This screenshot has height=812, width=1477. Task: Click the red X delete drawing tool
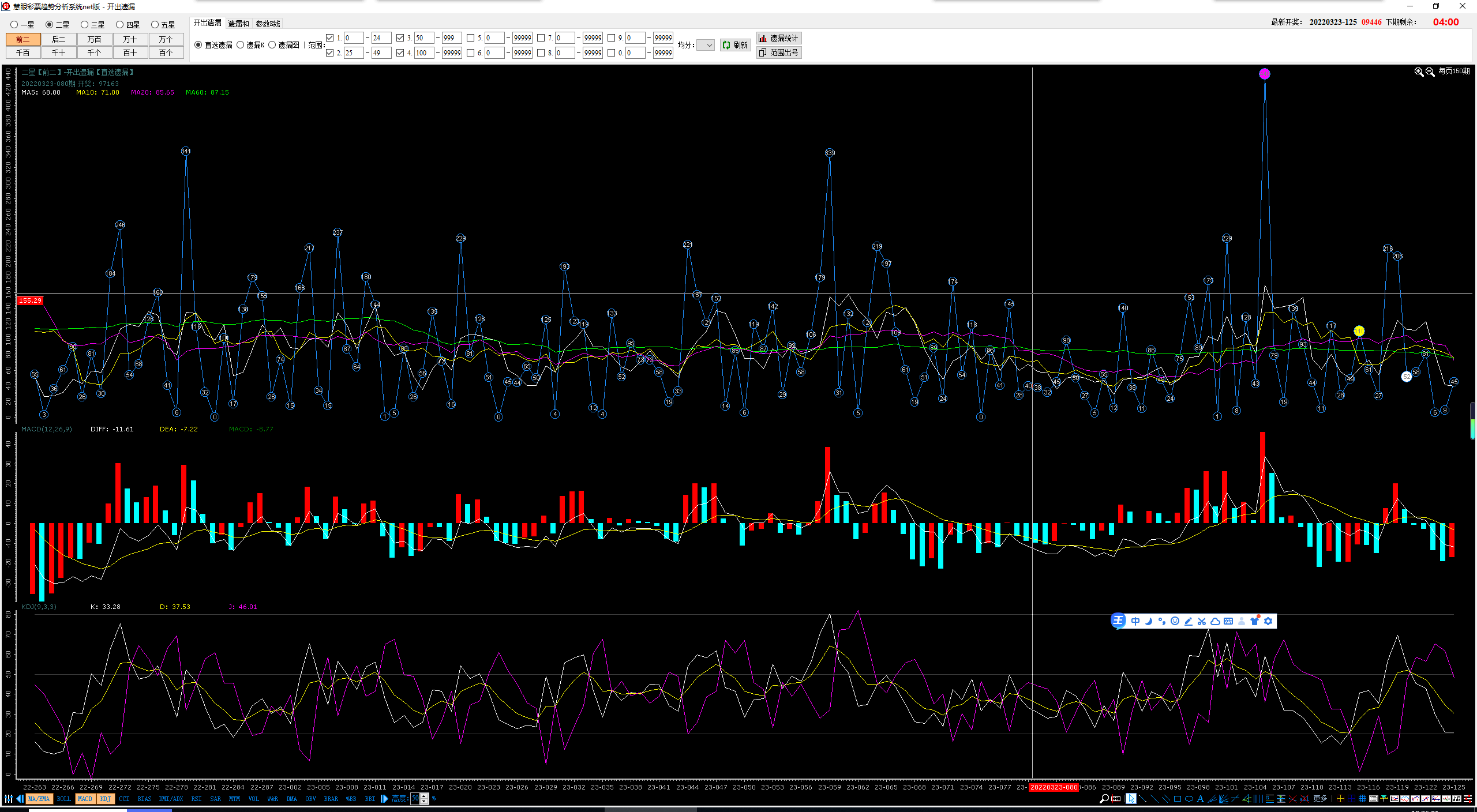tap(1292, 799)
